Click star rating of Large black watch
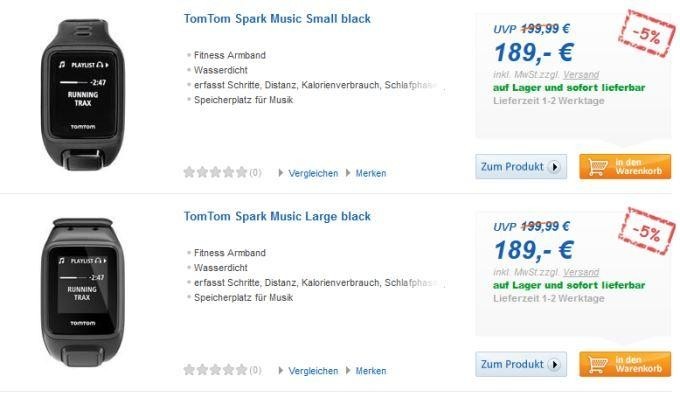The image size is (680, 397). pos(216,370)
